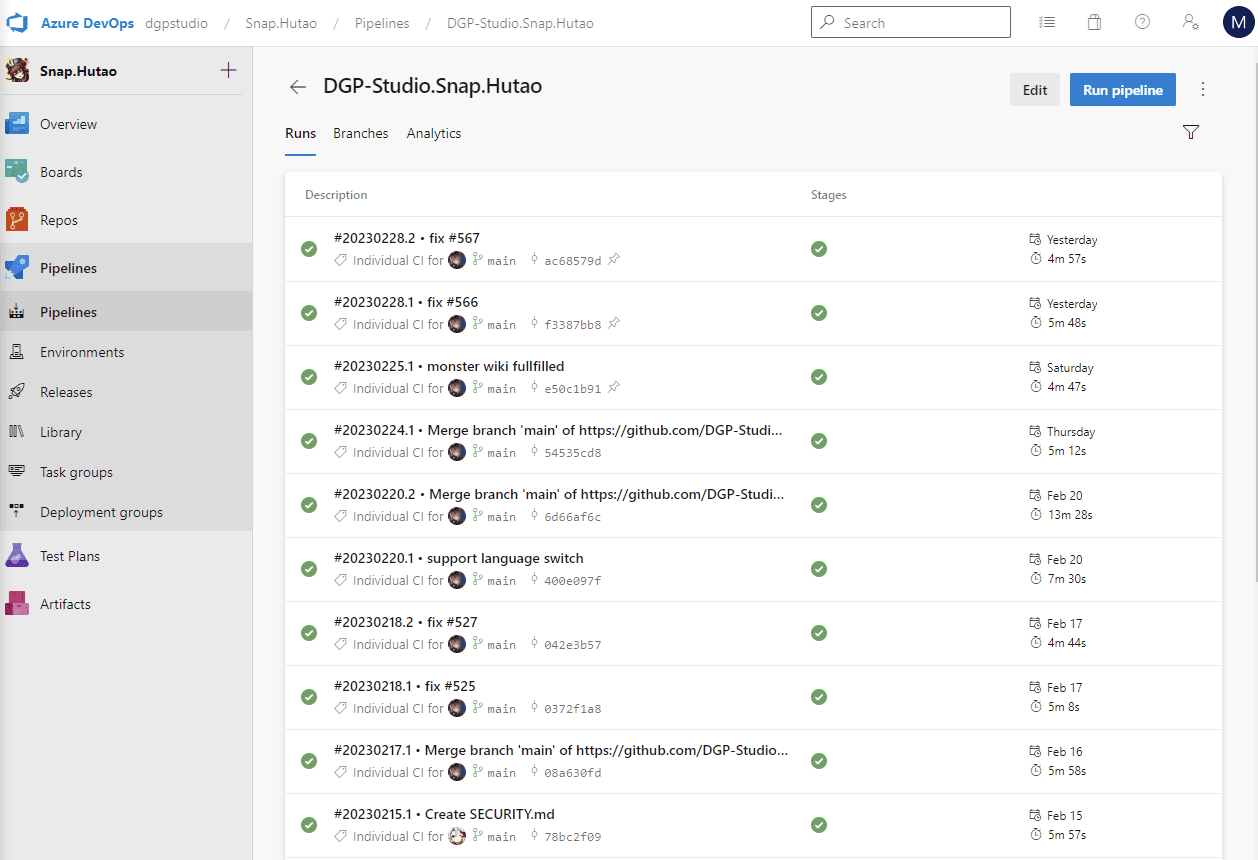Image resolution: width=1258 pixels, height=860 pixels.
Task: Open the dgpstudio breadcrumb link
Action: tap(178, 23)
